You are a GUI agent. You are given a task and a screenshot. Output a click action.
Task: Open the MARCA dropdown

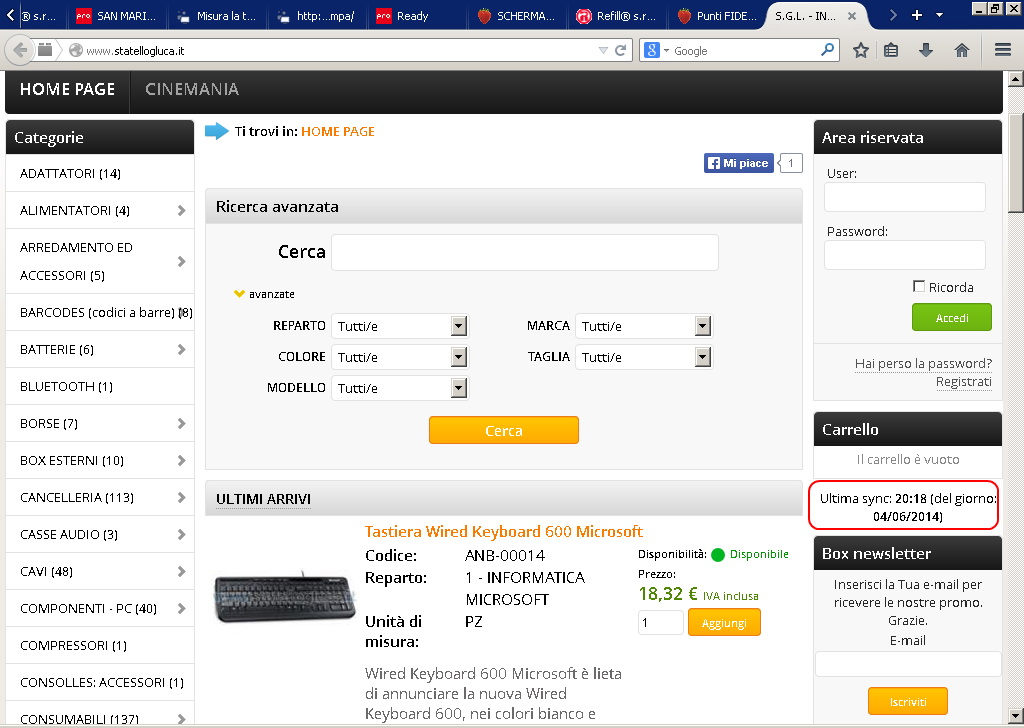pos(644,326)
